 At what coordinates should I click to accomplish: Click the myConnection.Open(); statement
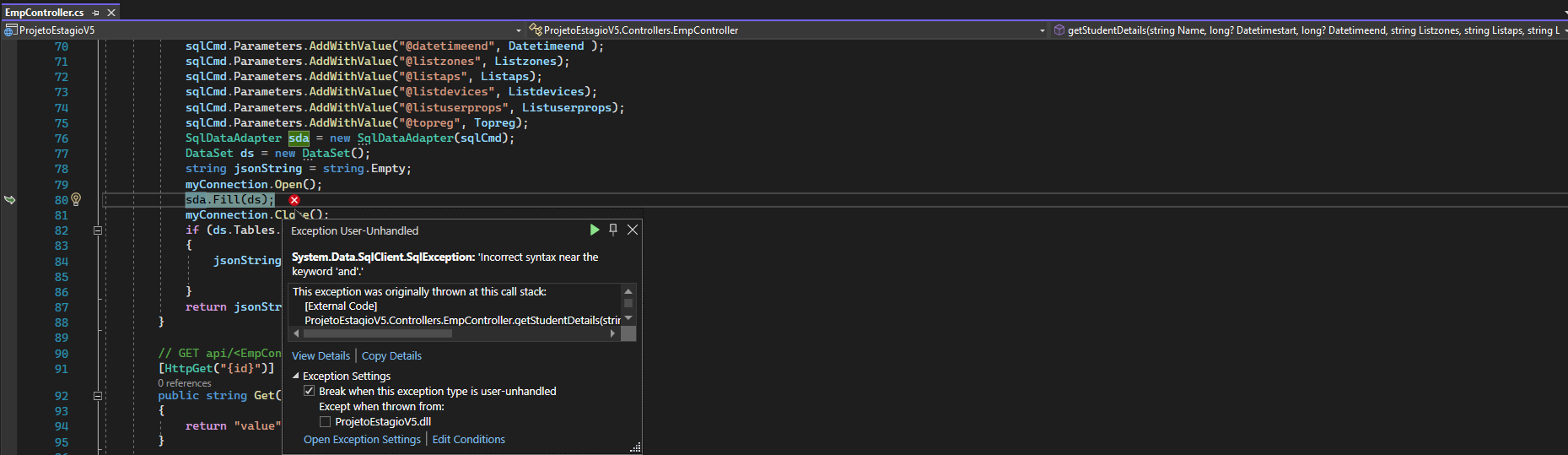coord(254,185)
